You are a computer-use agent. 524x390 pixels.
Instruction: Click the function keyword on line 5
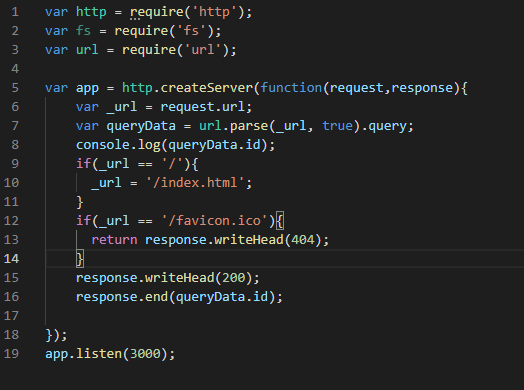coord(291,88)
